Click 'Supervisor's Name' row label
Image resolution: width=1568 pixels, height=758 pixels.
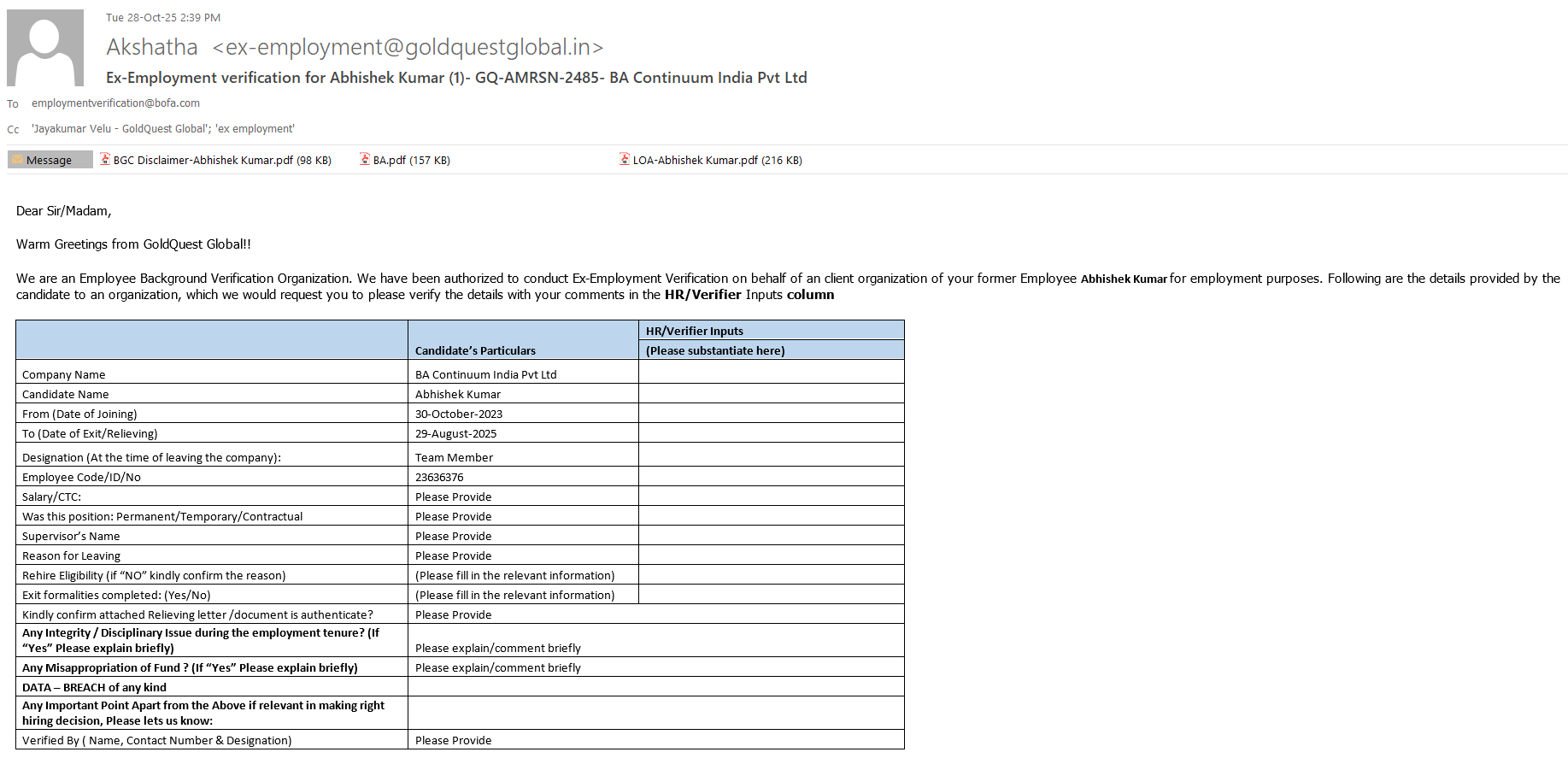point(71,536)
